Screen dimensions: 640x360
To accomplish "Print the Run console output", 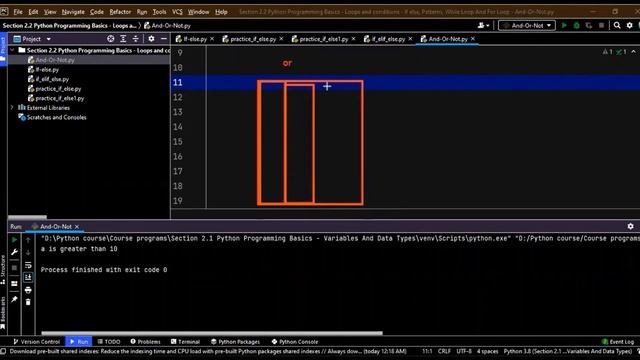I will (28, 290).
